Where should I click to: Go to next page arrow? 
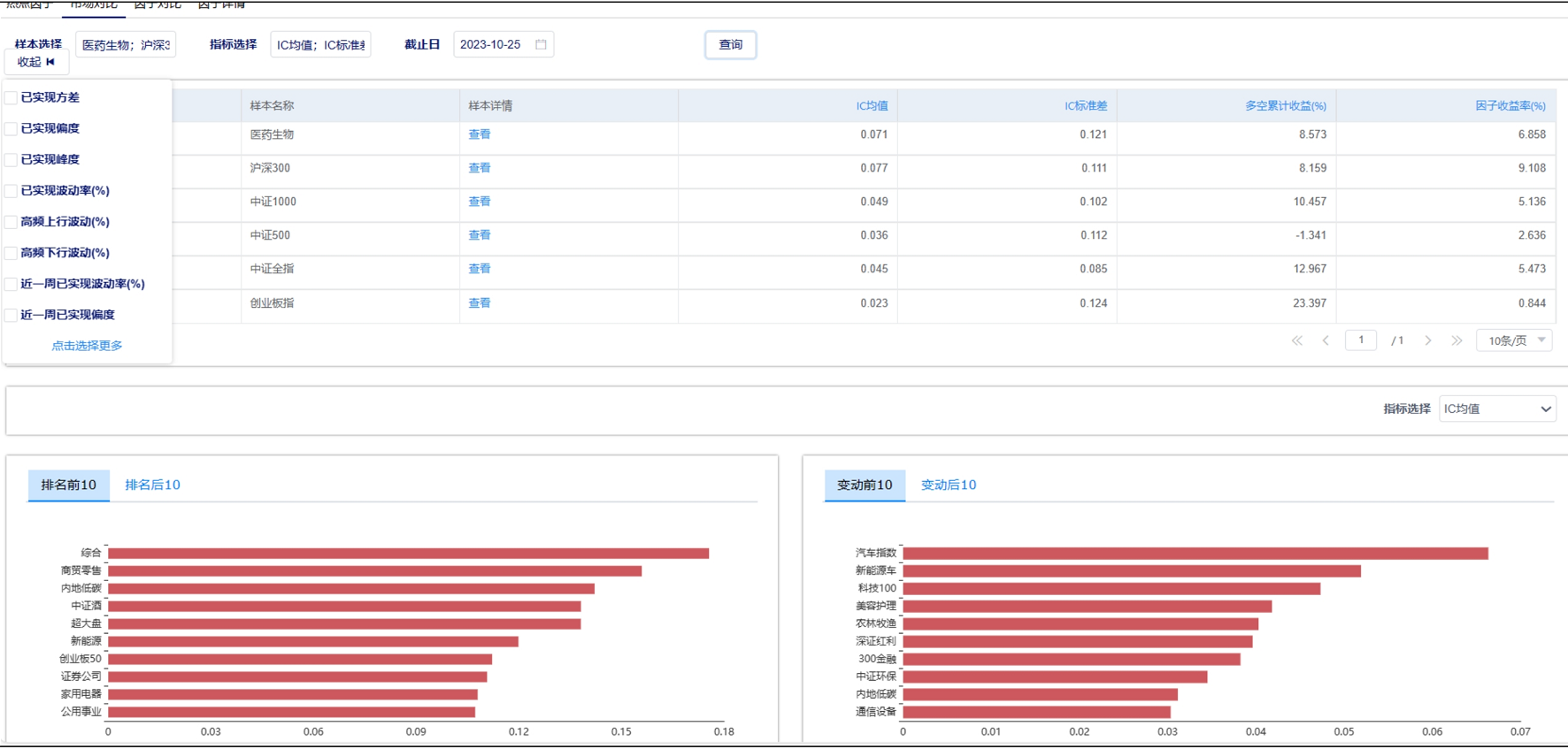pyautogui.click(x=1427, y=340)
